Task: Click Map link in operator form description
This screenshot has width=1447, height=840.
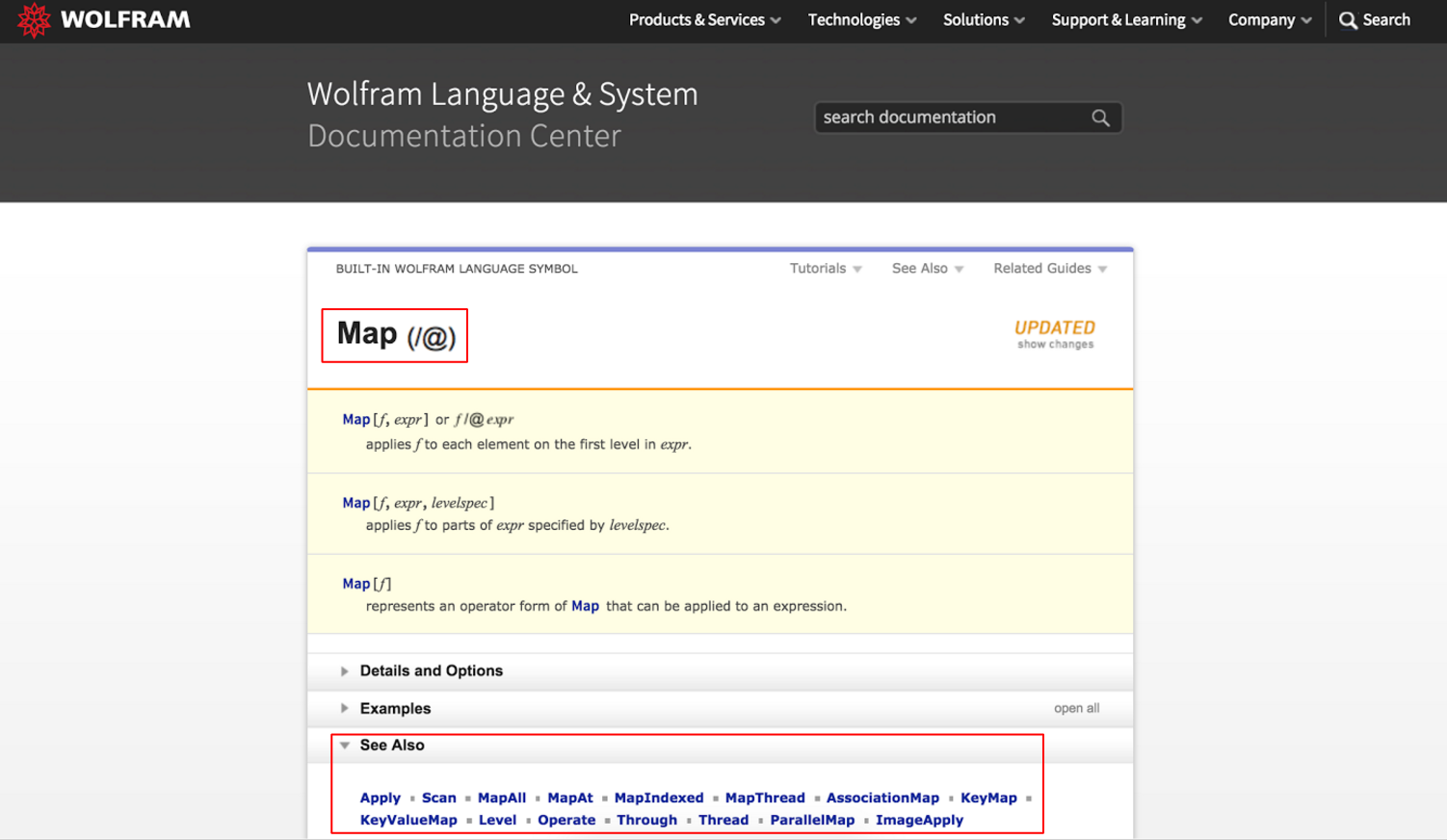Action: tap(585, 607)
